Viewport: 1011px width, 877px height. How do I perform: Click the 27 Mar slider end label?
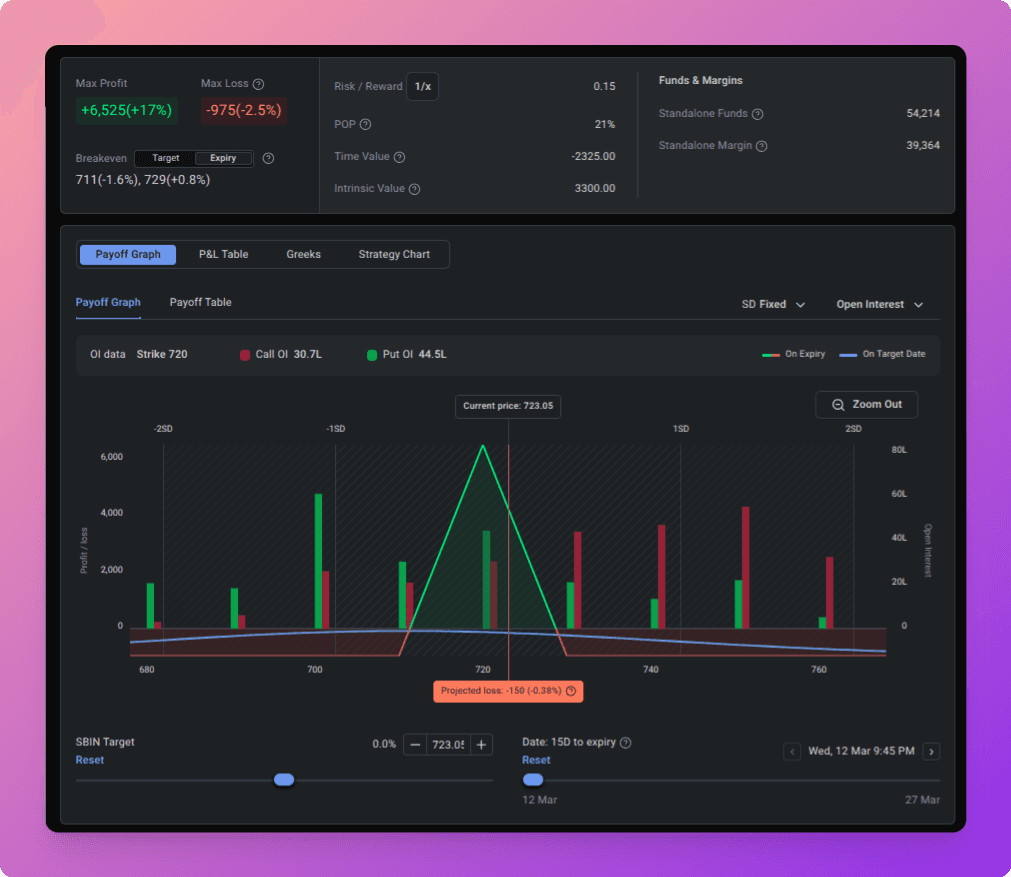coord(923,800)
